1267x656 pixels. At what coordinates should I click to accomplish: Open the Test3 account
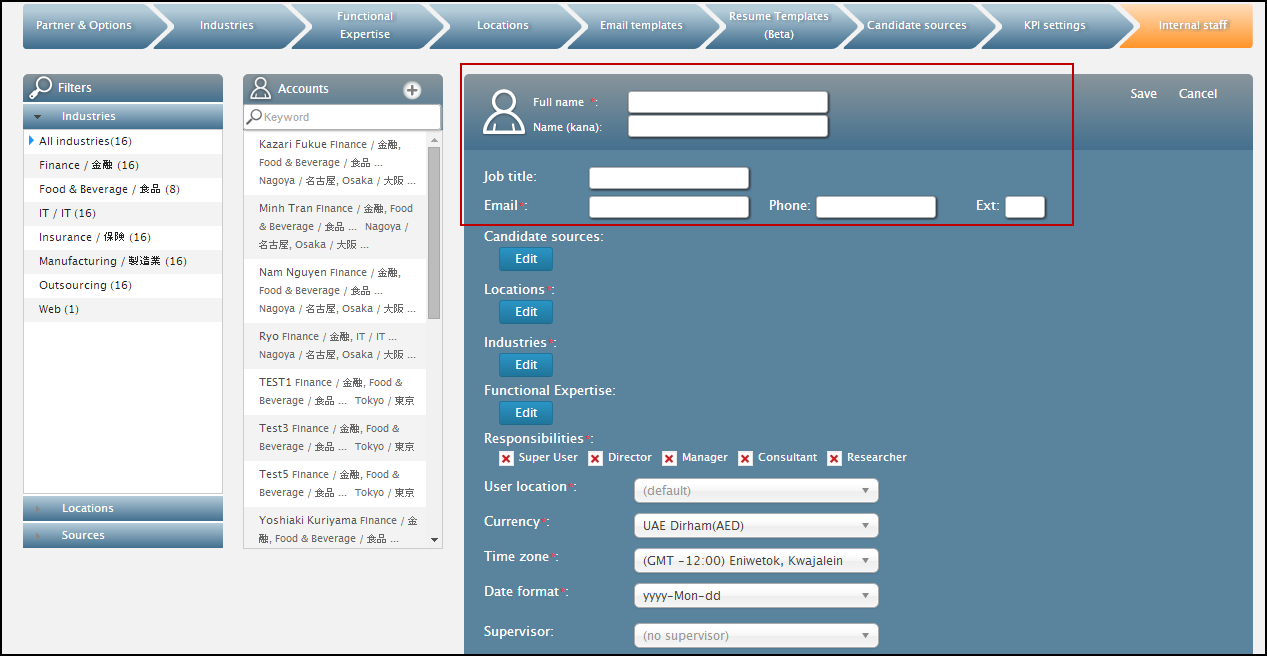[336, 438]
